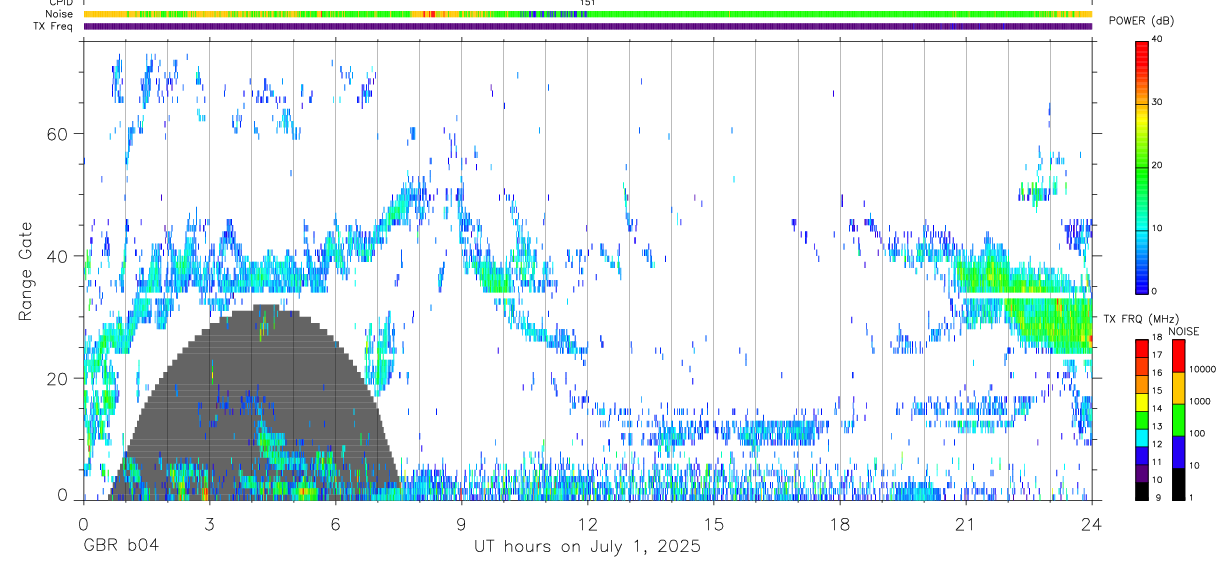Image resolution: width=1228 pixels, height=567 pixels.
Task: Click the 'UT hours on July 1, 2025' axis title
Action: 587,547
